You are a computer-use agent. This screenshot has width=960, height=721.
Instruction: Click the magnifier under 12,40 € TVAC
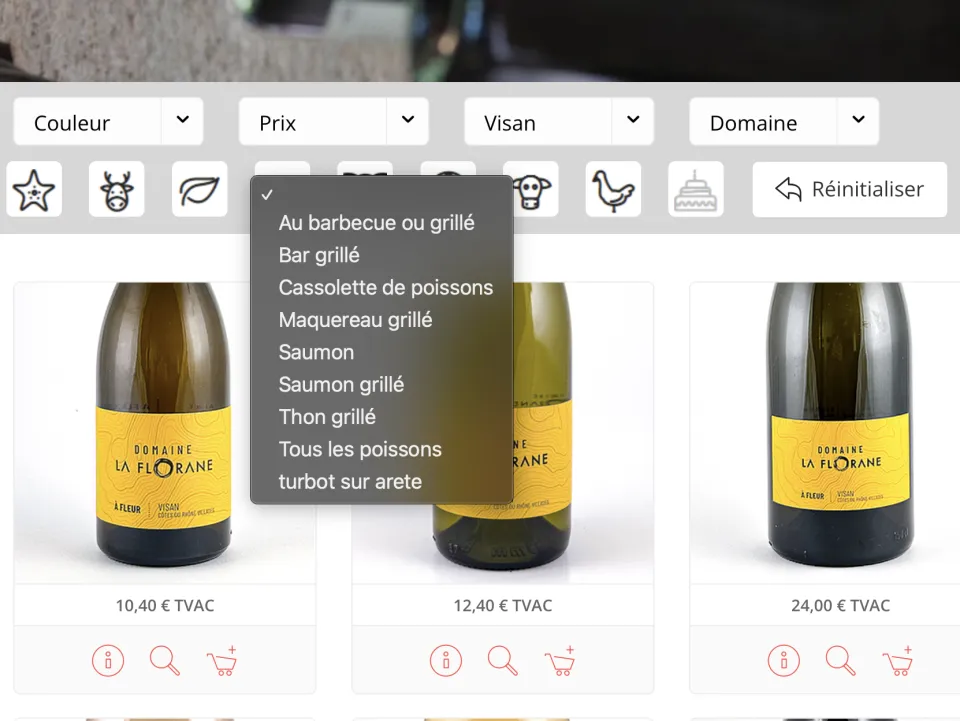click(503, 660)
